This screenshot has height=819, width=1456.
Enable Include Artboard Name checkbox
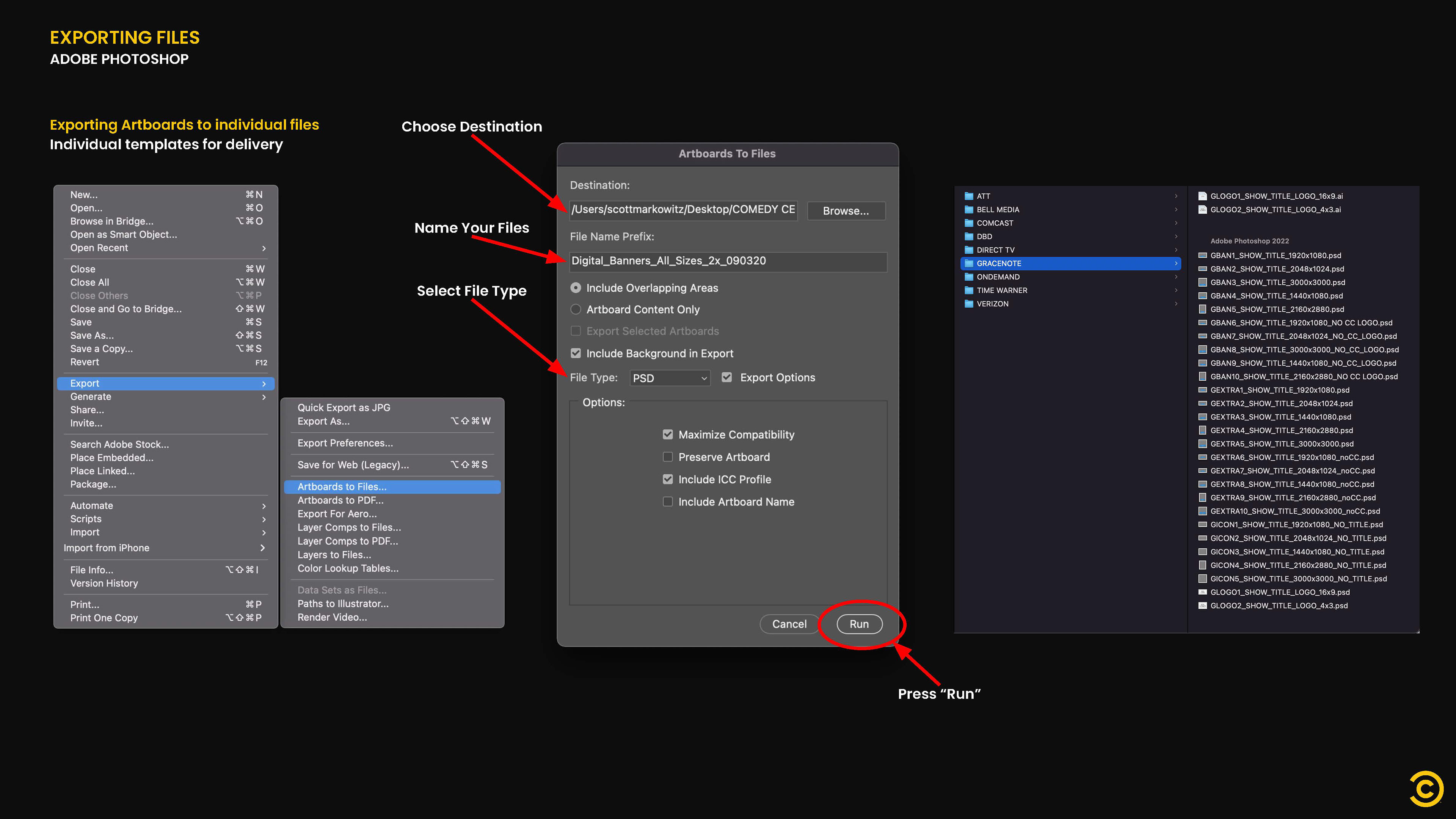(x=667, y=501)
